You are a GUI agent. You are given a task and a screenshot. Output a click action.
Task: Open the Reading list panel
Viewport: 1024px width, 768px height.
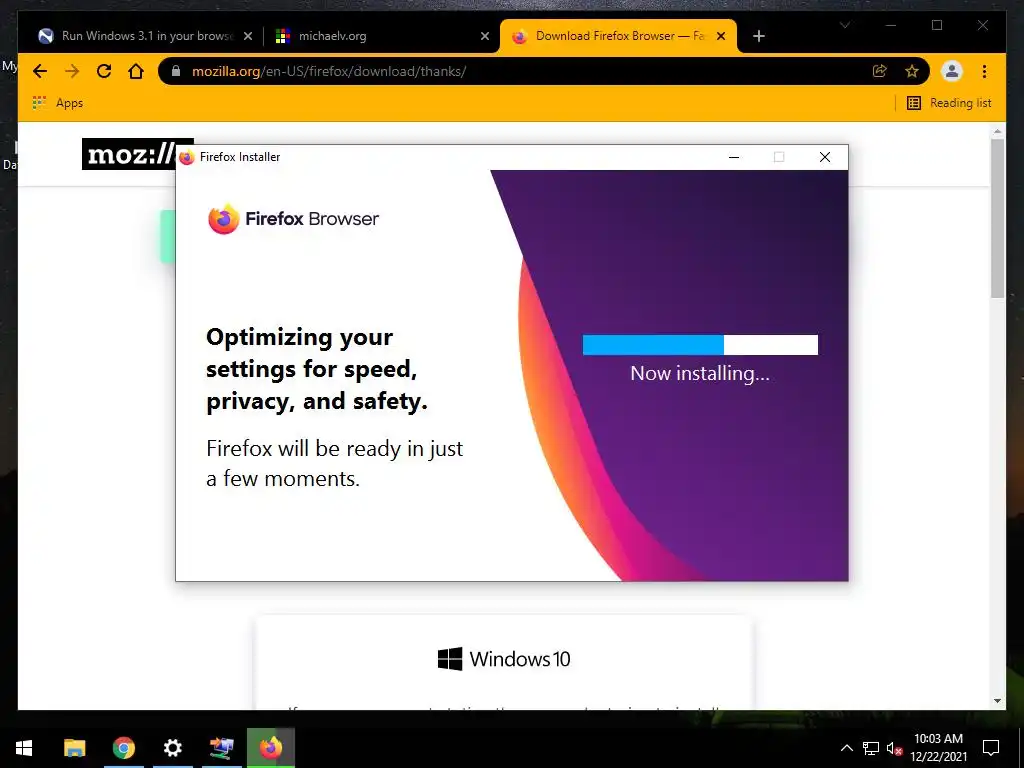[949, 103]
